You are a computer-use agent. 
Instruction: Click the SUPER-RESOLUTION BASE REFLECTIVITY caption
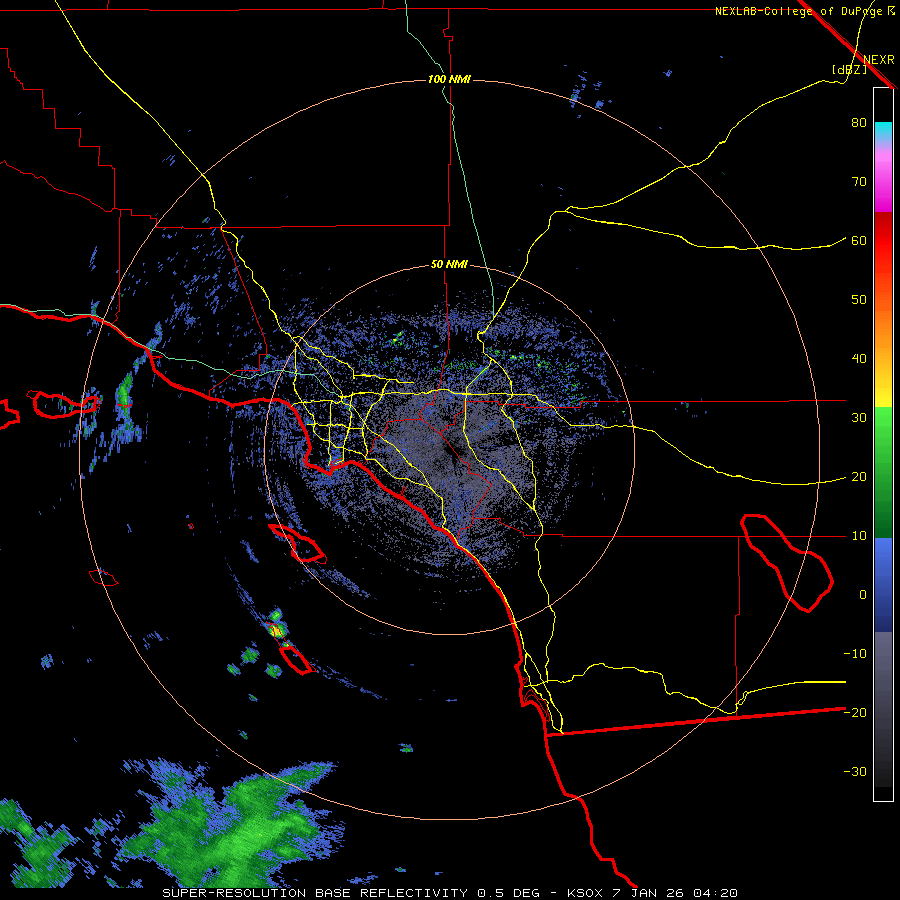coord(315,893)
